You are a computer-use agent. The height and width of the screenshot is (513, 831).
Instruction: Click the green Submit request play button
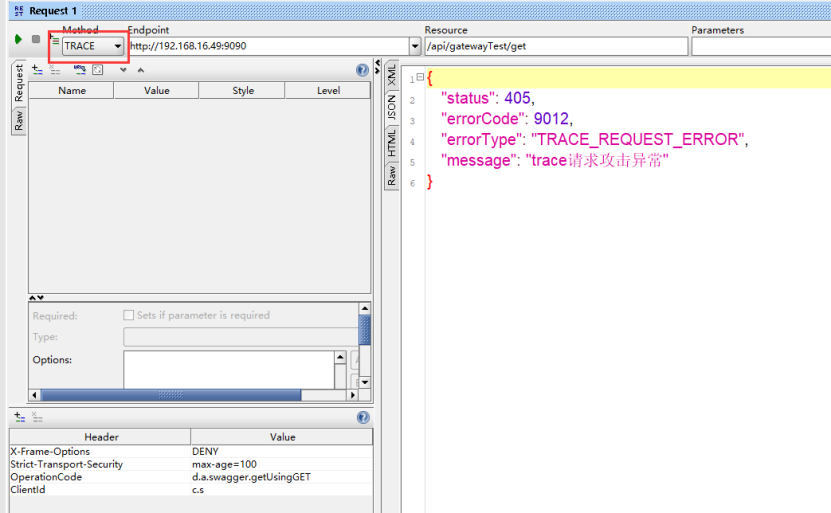[x=18, y=40]
